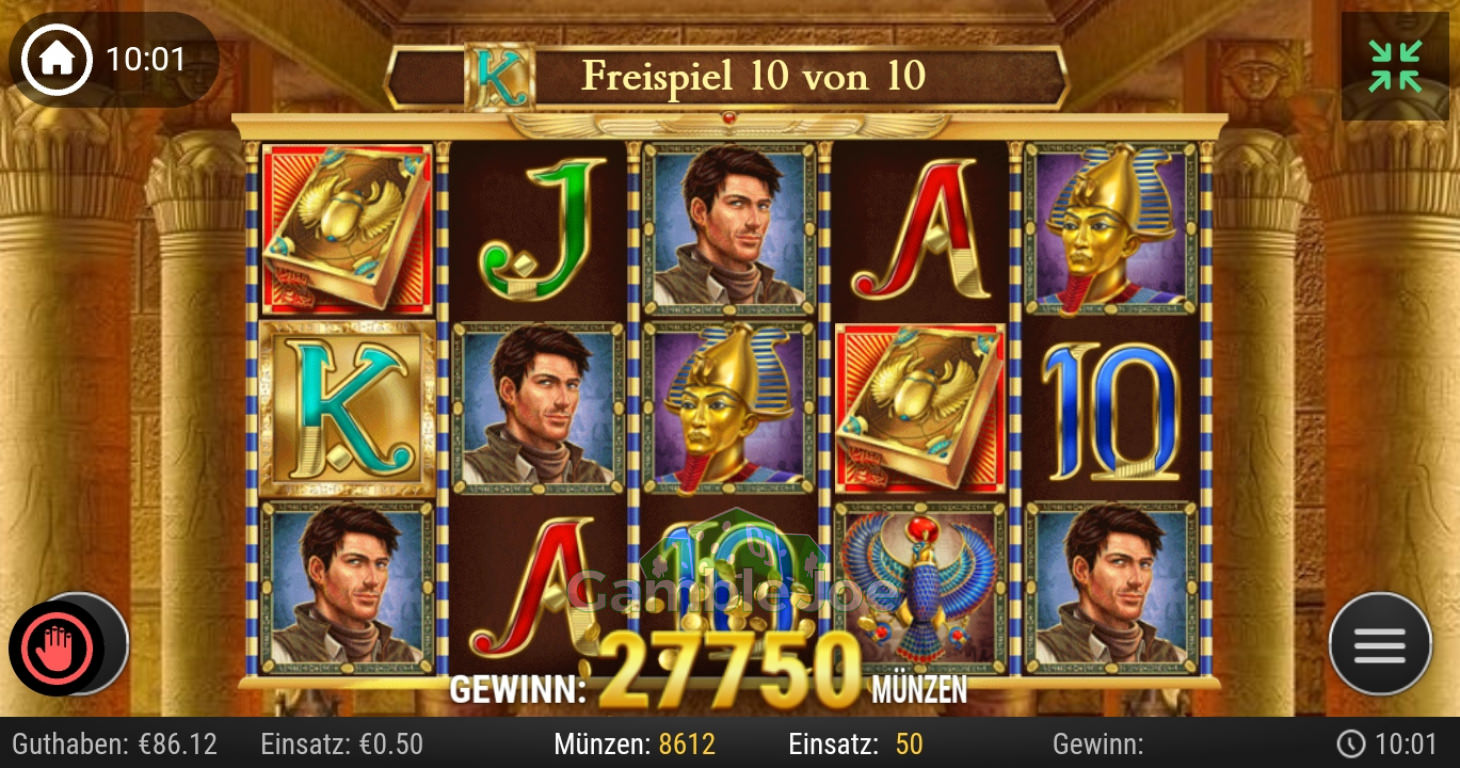This screenshot has height=768, width=1460.
Task: Tap the home icon button
Action: coord(56,59)
